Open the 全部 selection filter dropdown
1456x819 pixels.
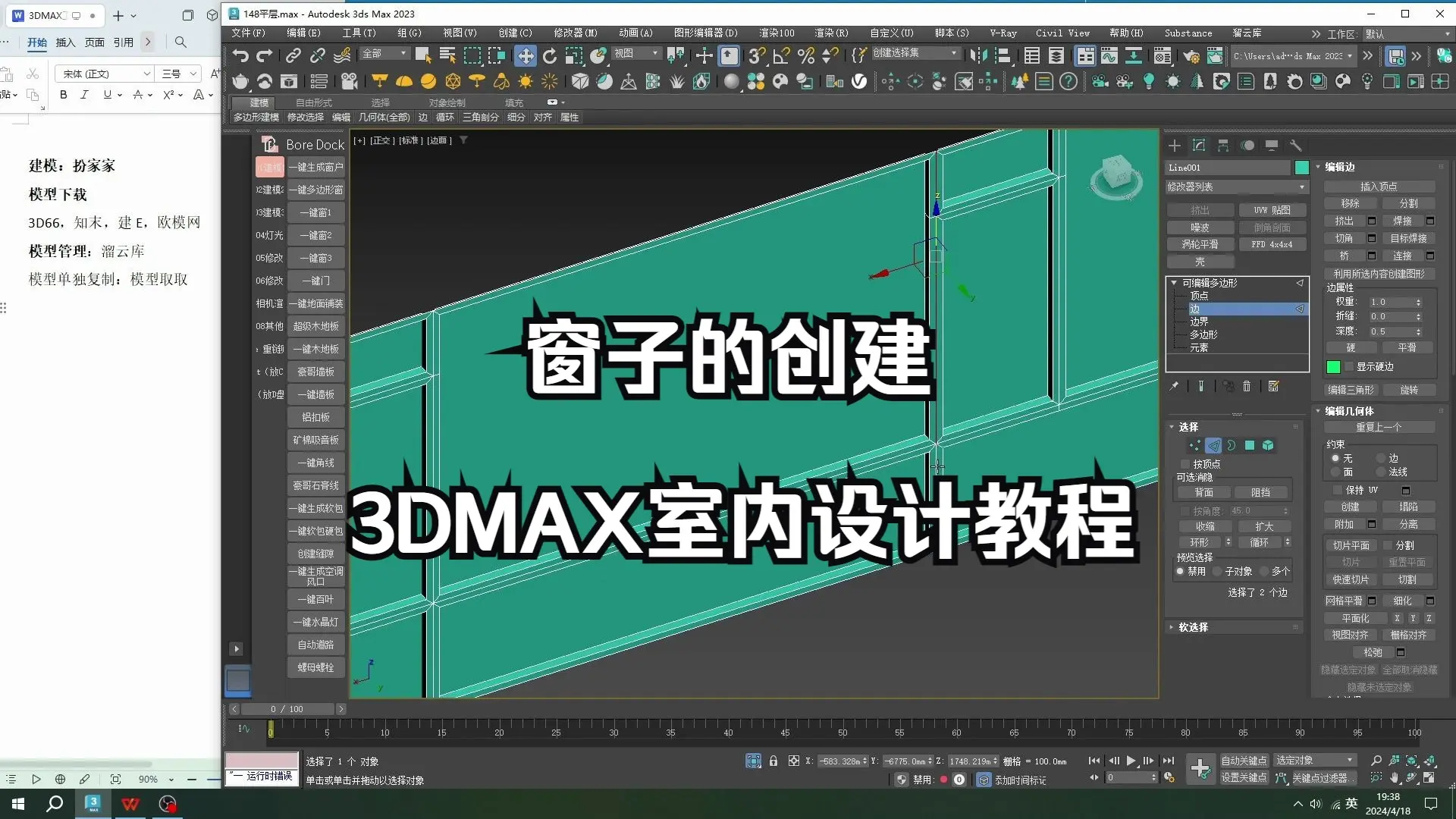384,54
